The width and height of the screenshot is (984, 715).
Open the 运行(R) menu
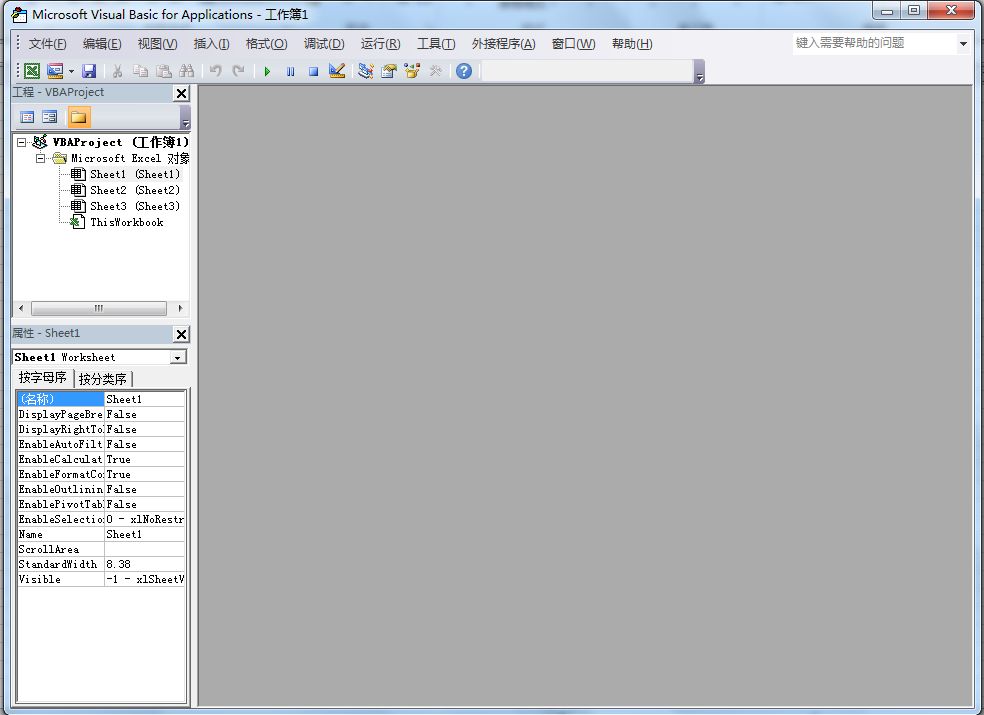click(x=380, y=44)
